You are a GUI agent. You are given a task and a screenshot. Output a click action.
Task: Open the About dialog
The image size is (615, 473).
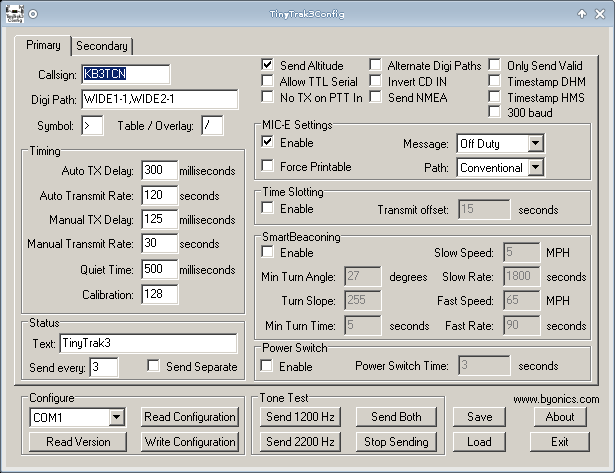pos(560,417)
